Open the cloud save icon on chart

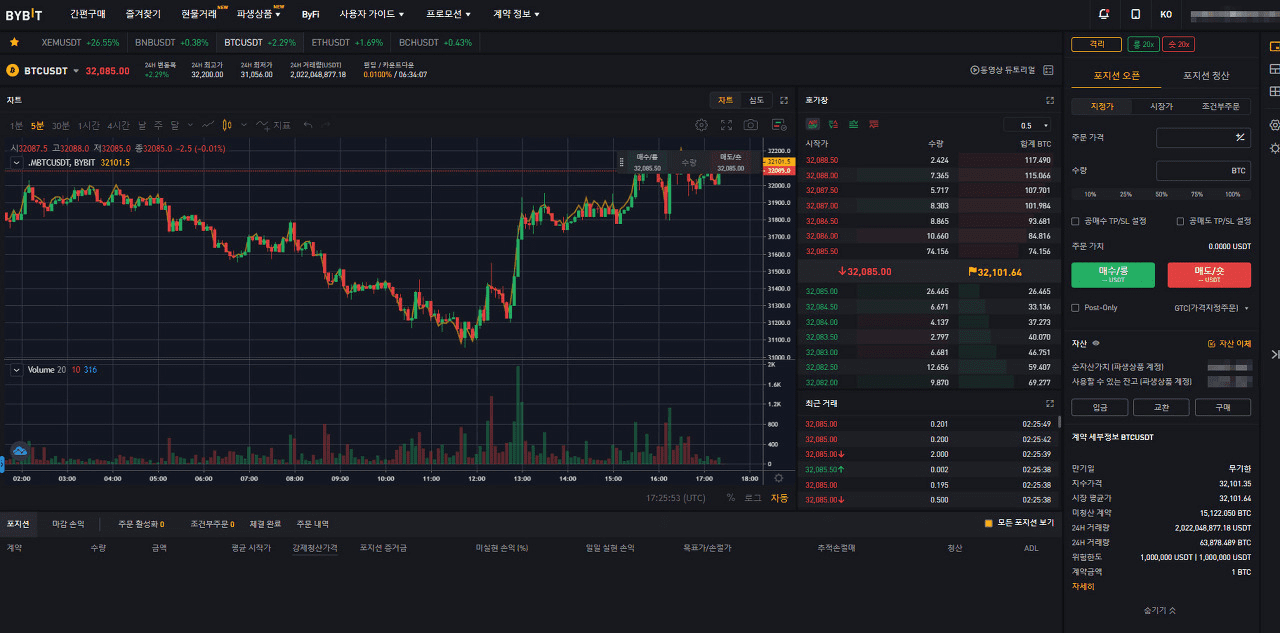pos(19,452)
